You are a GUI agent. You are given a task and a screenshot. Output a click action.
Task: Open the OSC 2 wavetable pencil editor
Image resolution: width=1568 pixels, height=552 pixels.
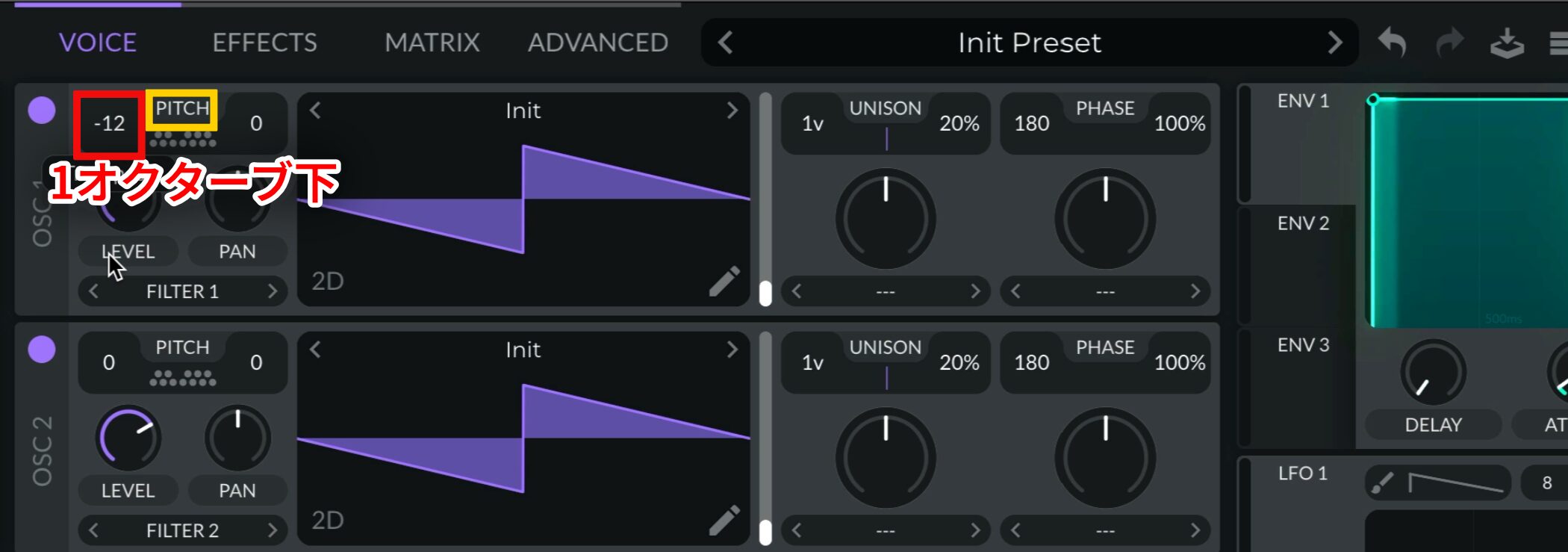(724, 521)
